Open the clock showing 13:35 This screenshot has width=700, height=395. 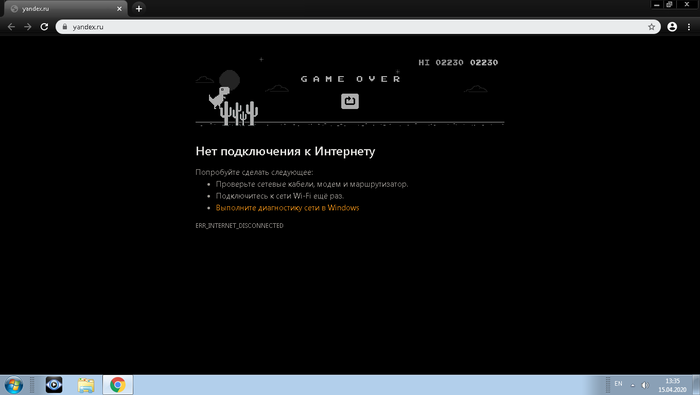click(x=672, y=385)
